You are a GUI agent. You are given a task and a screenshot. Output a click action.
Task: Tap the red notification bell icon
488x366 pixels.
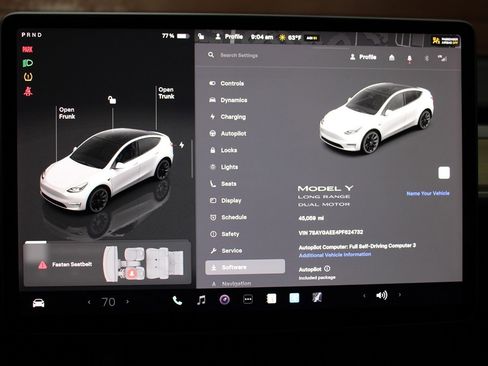click(410, 59)
